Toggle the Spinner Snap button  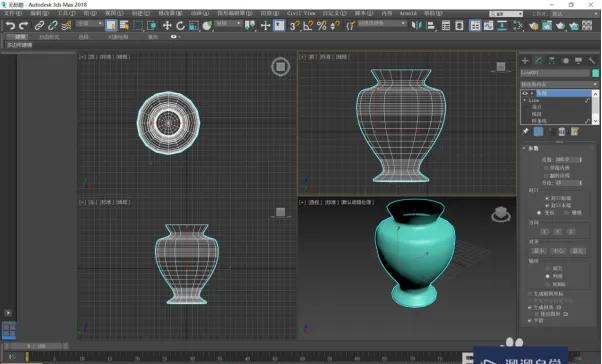335,26
